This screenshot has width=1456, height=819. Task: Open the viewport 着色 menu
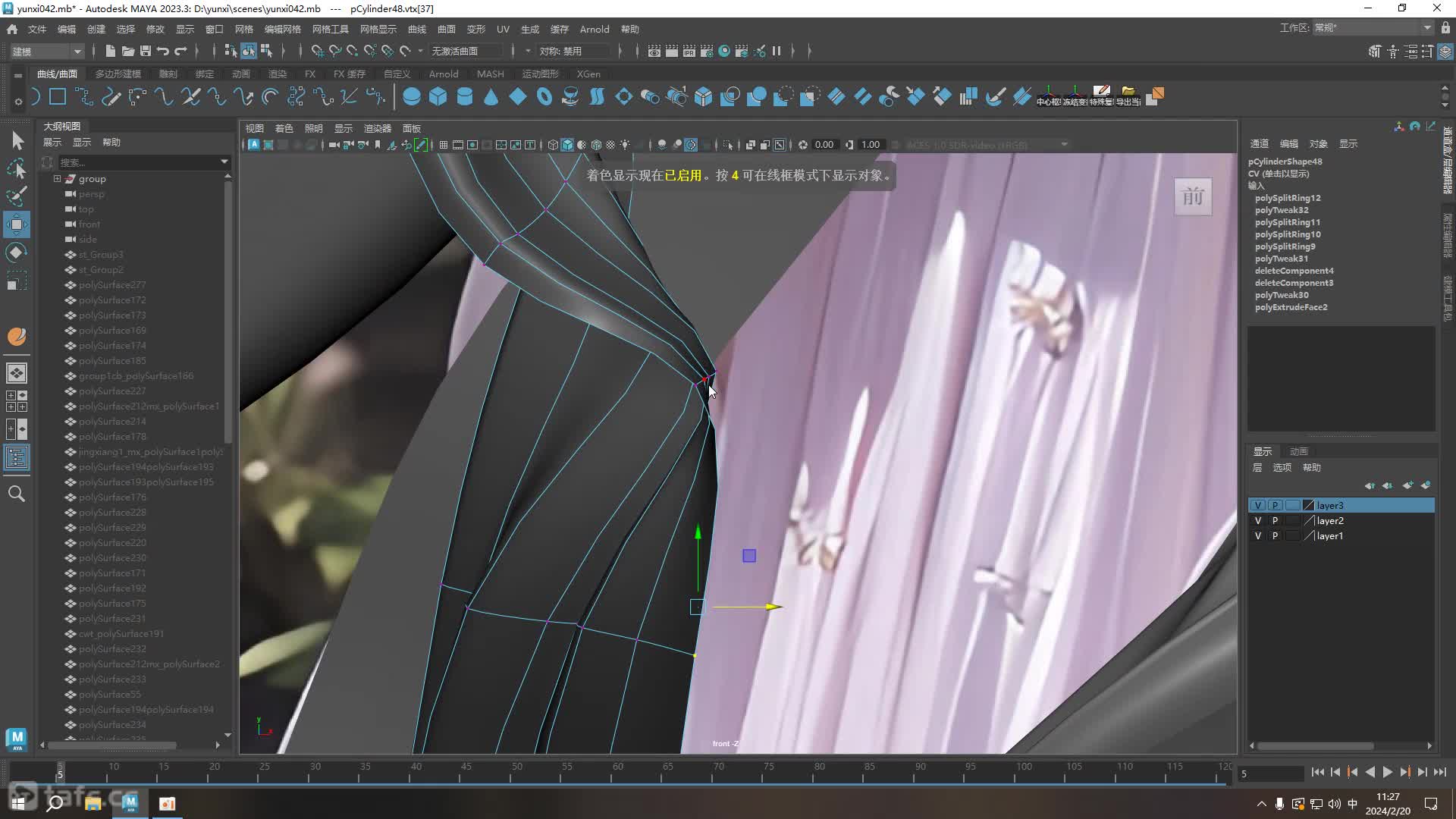[x=284, y=128]
